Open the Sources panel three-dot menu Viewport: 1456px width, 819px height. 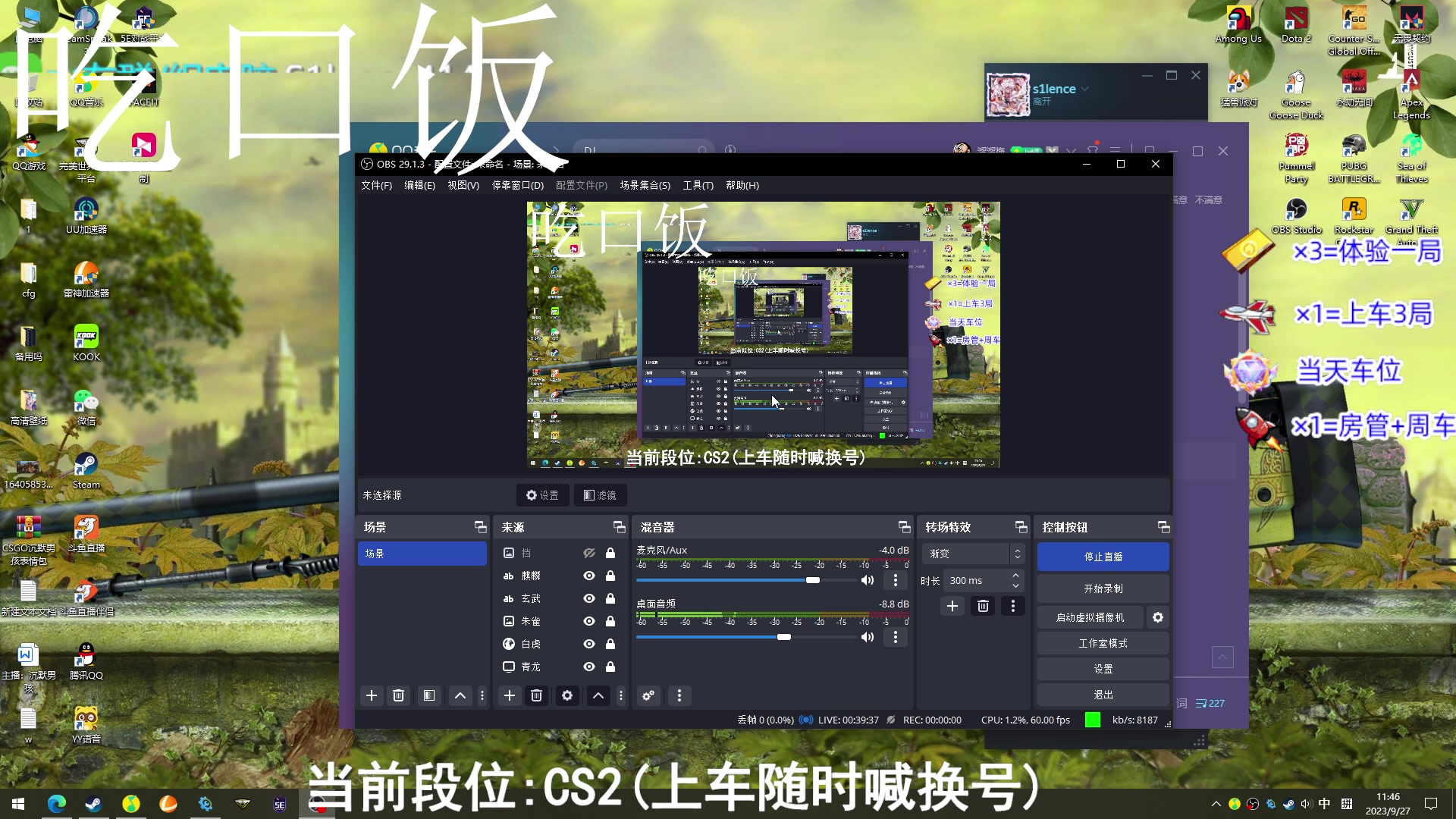click(621, 695)
